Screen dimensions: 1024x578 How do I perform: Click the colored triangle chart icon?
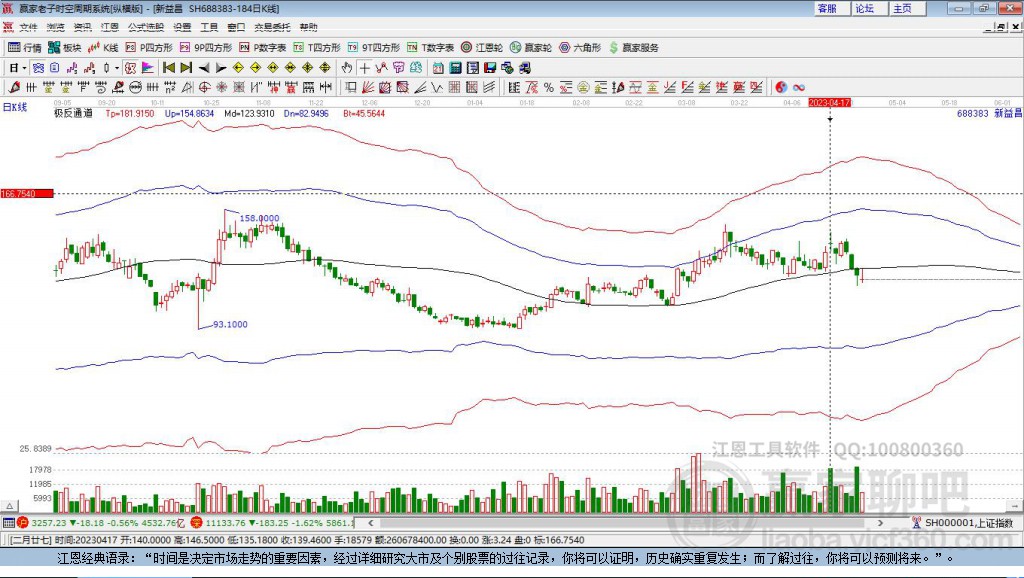point(148,68)
